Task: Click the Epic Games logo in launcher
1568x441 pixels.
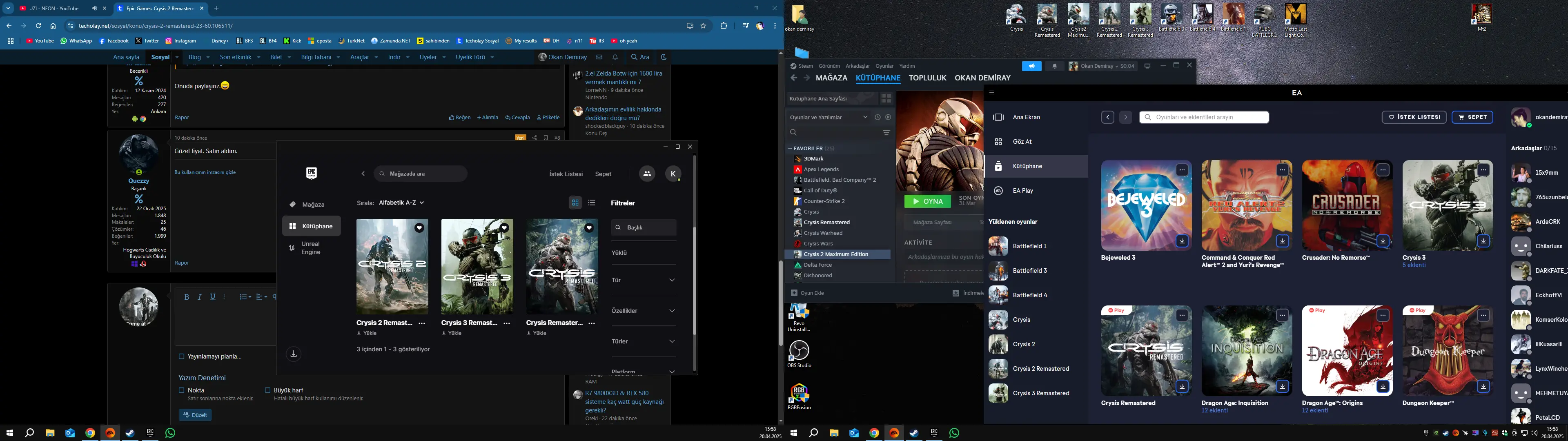Action: (312, 174)
